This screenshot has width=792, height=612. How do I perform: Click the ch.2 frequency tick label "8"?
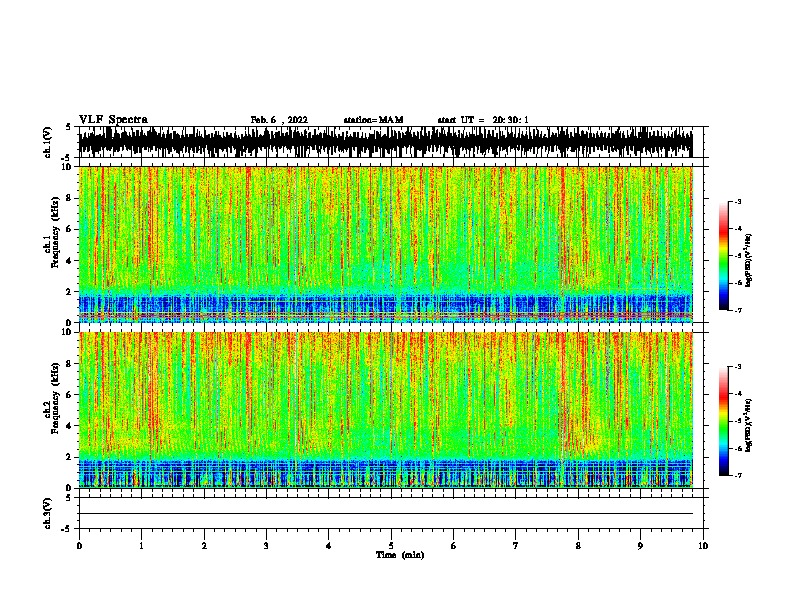pyautogui.click(x=70, y=364)
